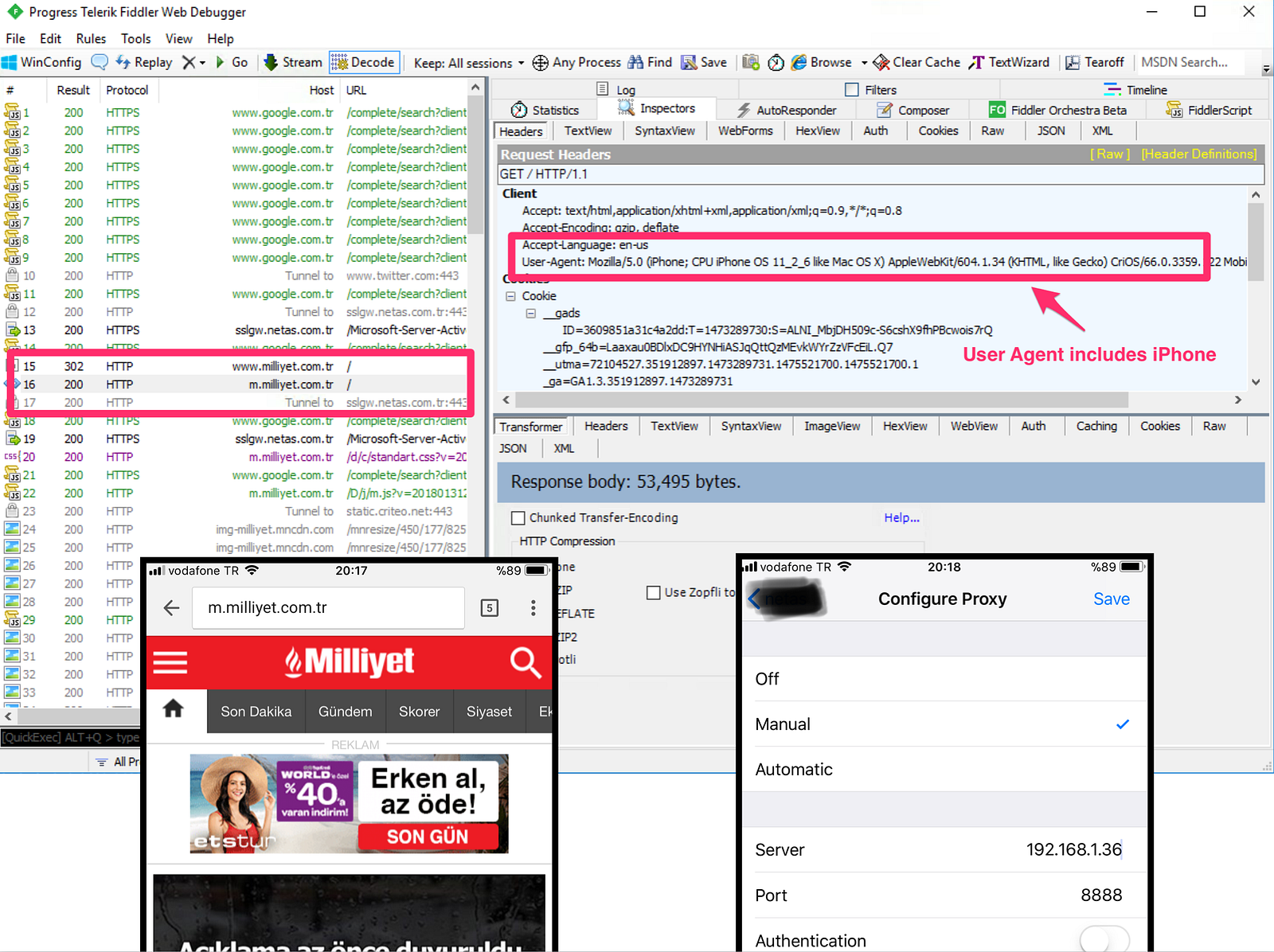The width and height of the screenshot is (1274, 952).
Task: Click the Any Process target icon
Action: (540, 62)
